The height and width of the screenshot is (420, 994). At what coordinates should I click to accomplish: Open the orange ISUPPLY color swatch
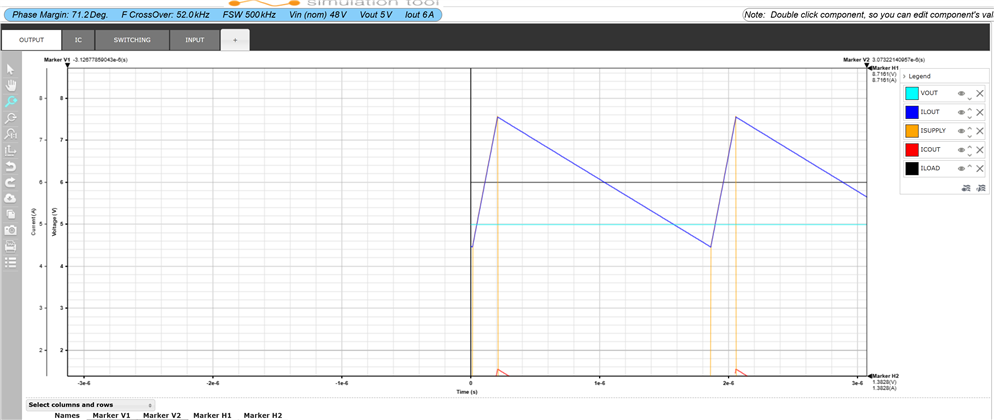[912, 131]
